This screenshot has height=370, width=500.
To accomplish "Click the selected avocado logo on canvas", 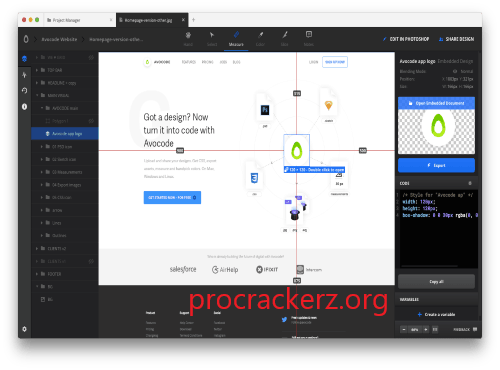I will pyautogui.click(x=296, y=151).
